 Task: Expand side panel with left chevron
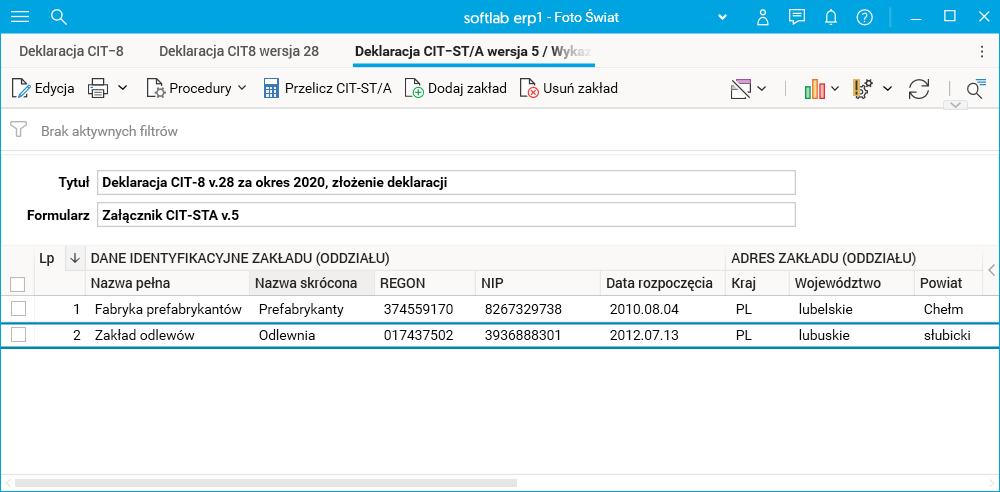pyautogui.click(x=991, y=270)
